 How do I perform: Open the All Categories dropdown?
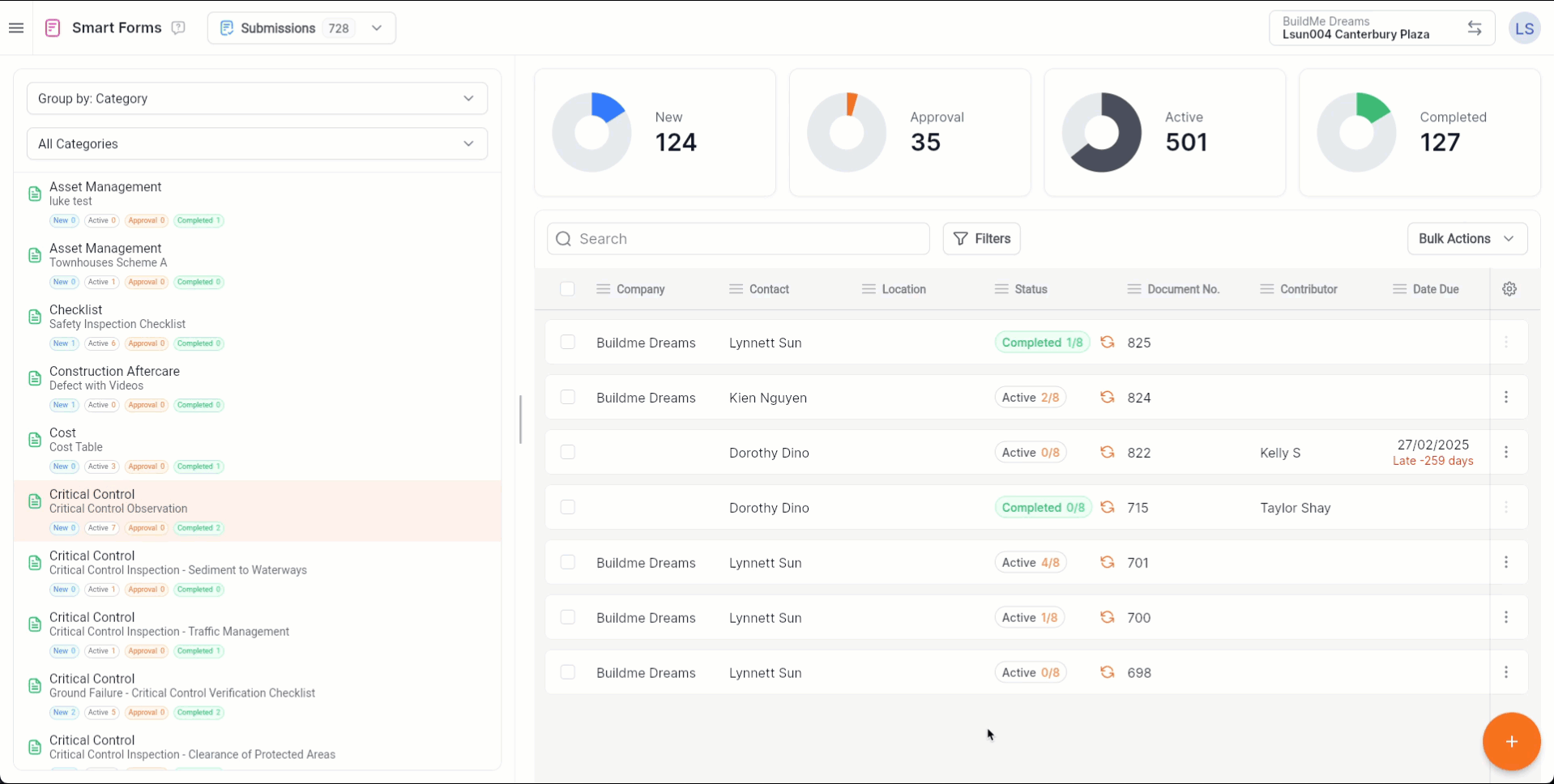(257, 144)
